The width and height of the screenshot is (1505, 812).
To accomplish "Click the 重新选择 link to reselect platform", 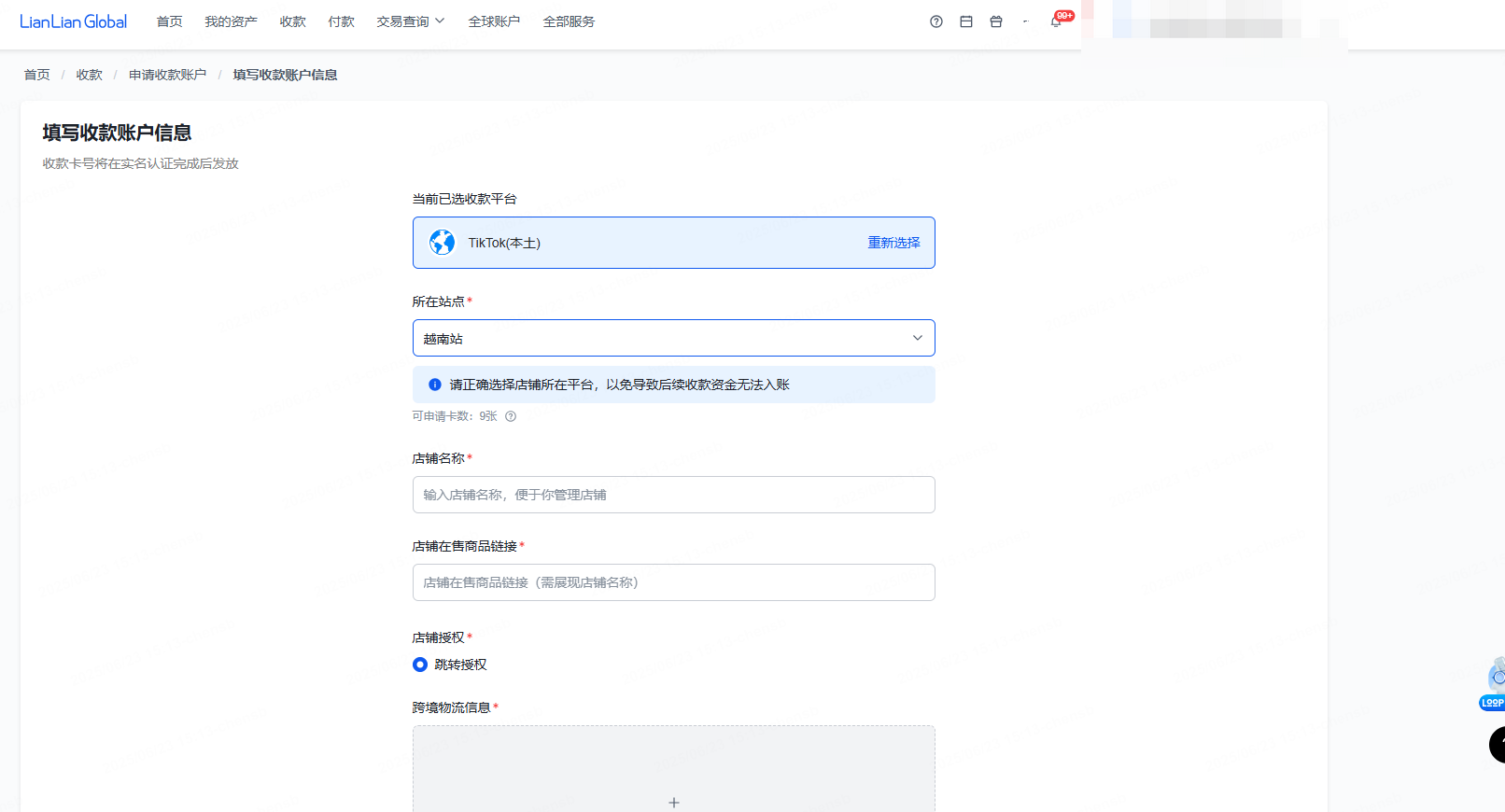I will click(x=893, y=243).
